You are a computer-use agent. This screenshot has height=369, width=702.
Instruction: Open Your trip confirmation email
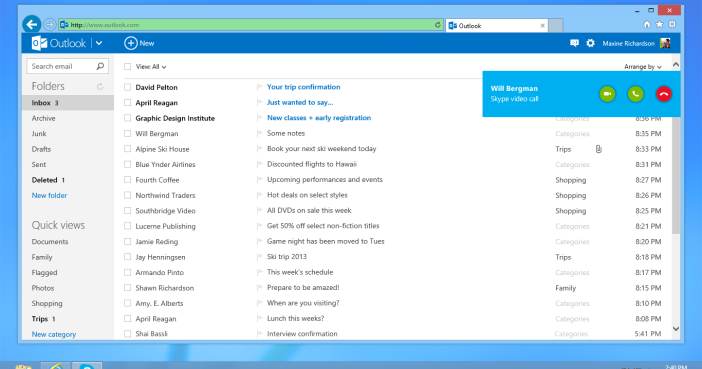click(x=304, y=87)
